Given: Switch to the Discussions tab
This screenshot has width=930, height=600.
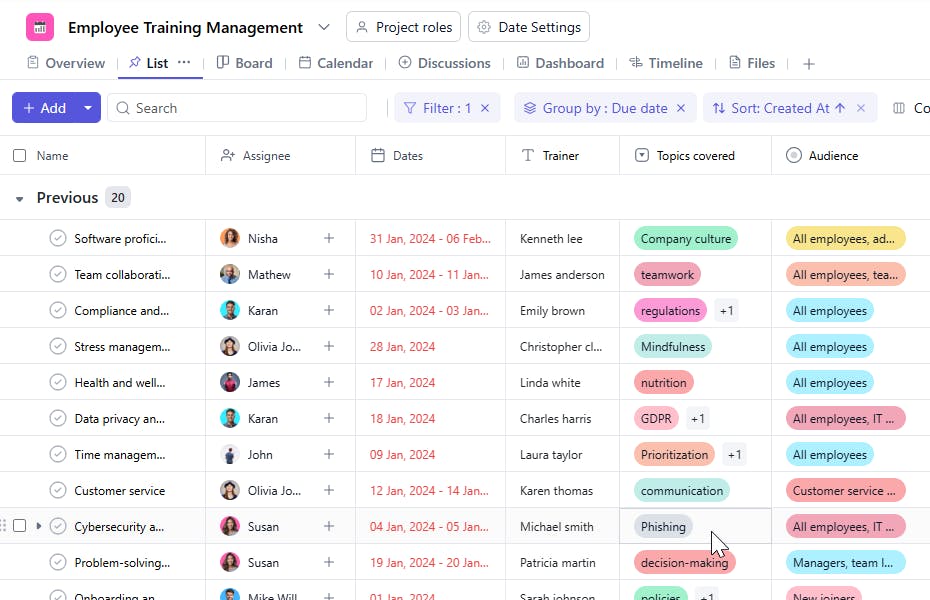Looking at the screenshot, I should click(444, 63).
